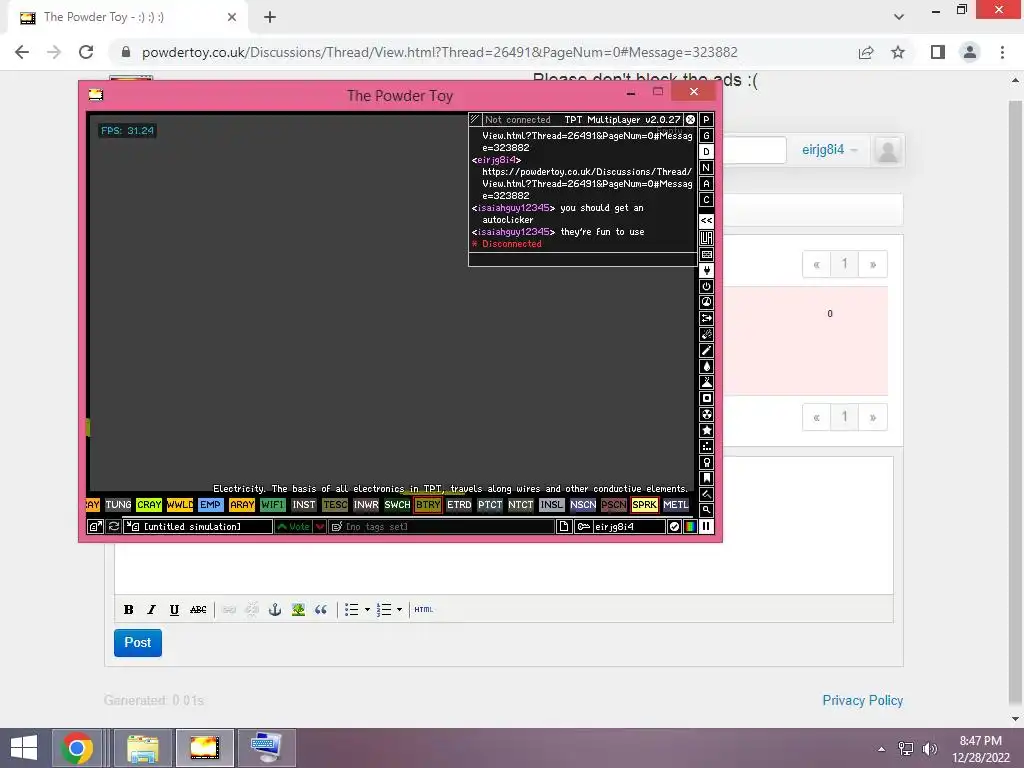Open the Special star category icon
Image resolution: width=1024 pixels, height=768 pixels.
[706, 430]
